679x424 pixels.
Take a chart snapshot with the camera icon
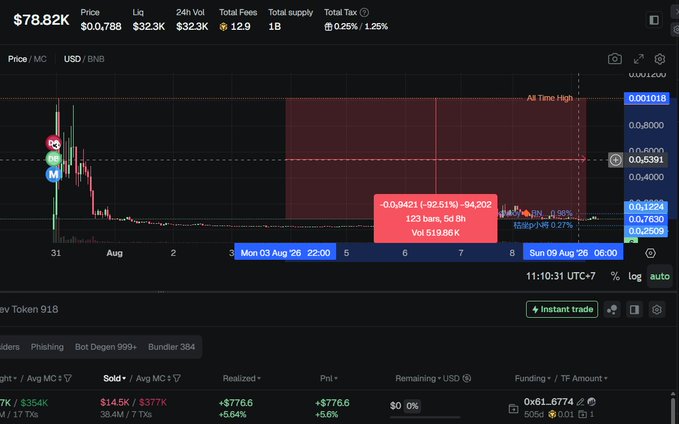coord(614,59)
